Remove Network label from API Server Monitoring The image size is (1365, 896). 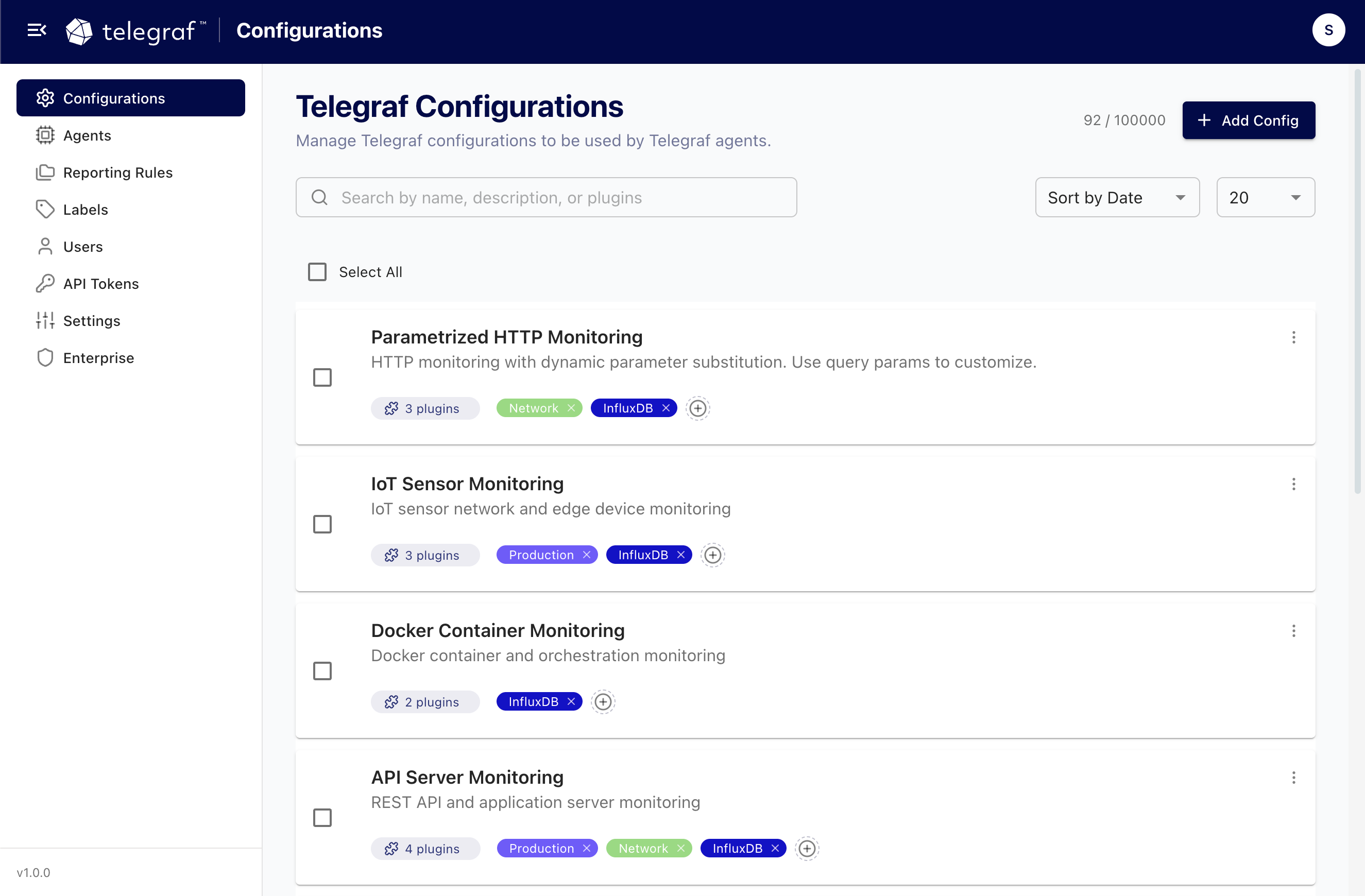(681, 849)
